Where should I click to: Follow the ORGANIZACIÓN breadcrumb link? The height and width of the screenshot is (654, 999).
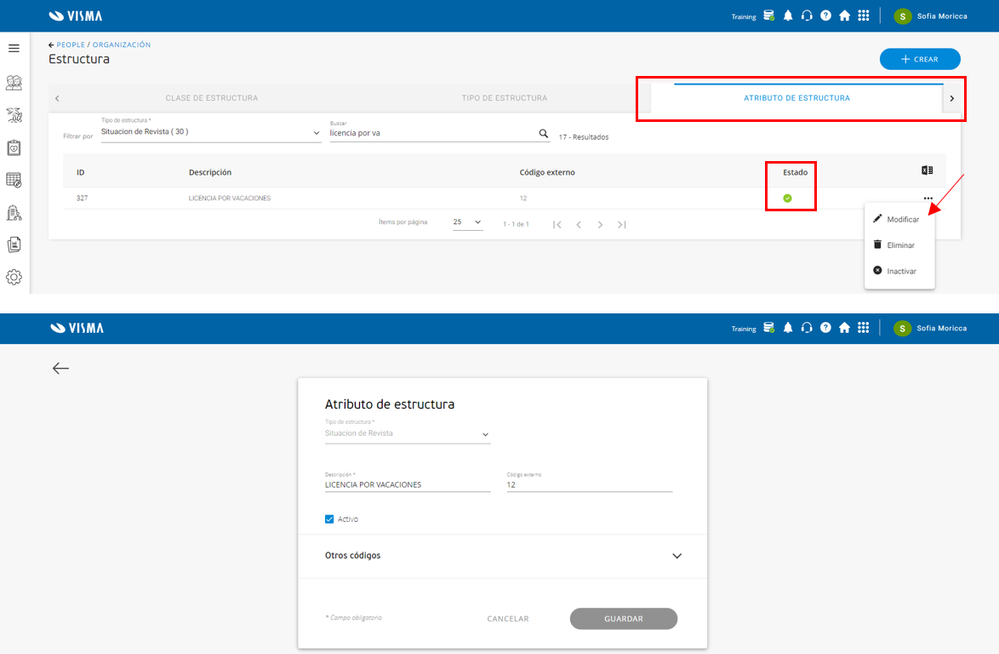pyautogui.click(x=122, y=45)
